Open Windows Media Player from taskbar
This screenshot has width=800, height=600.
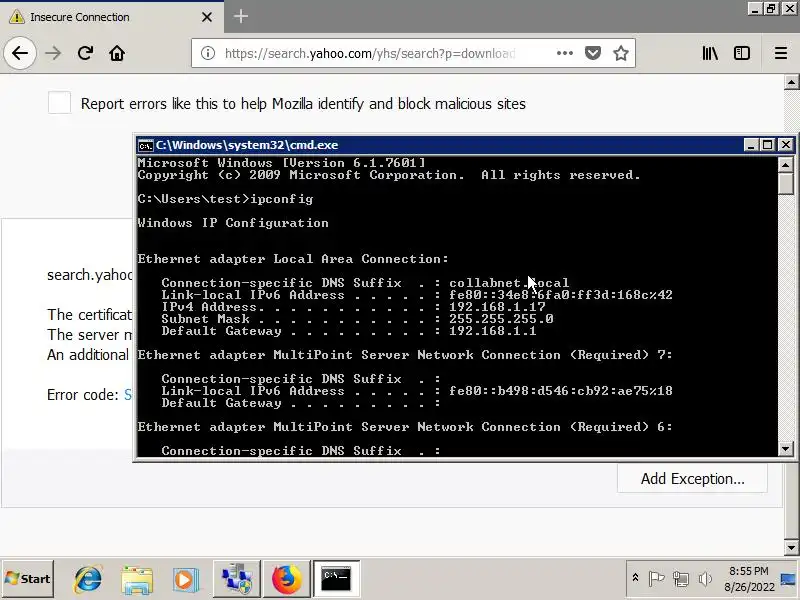[x=186, y=579]
